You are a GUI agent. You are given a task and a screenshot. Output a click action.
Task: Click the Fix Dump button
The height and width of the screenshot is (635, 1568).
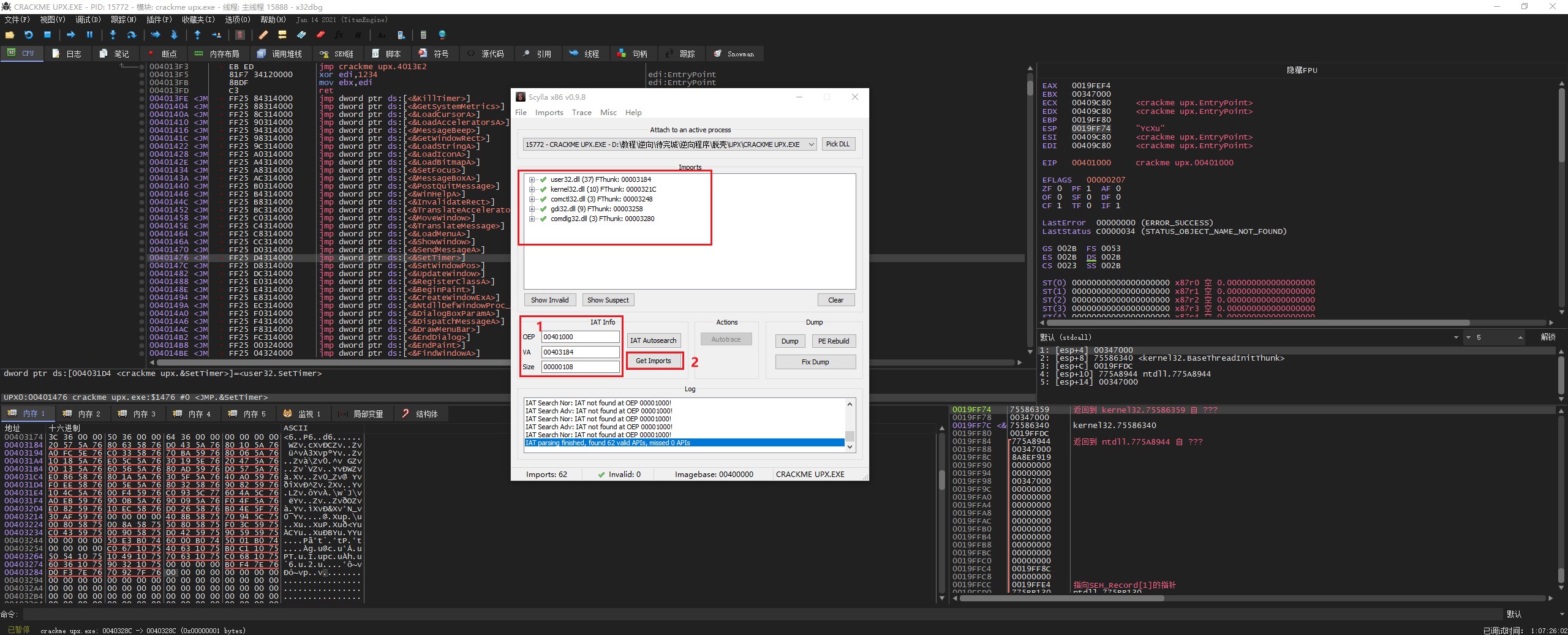[815, 362]
